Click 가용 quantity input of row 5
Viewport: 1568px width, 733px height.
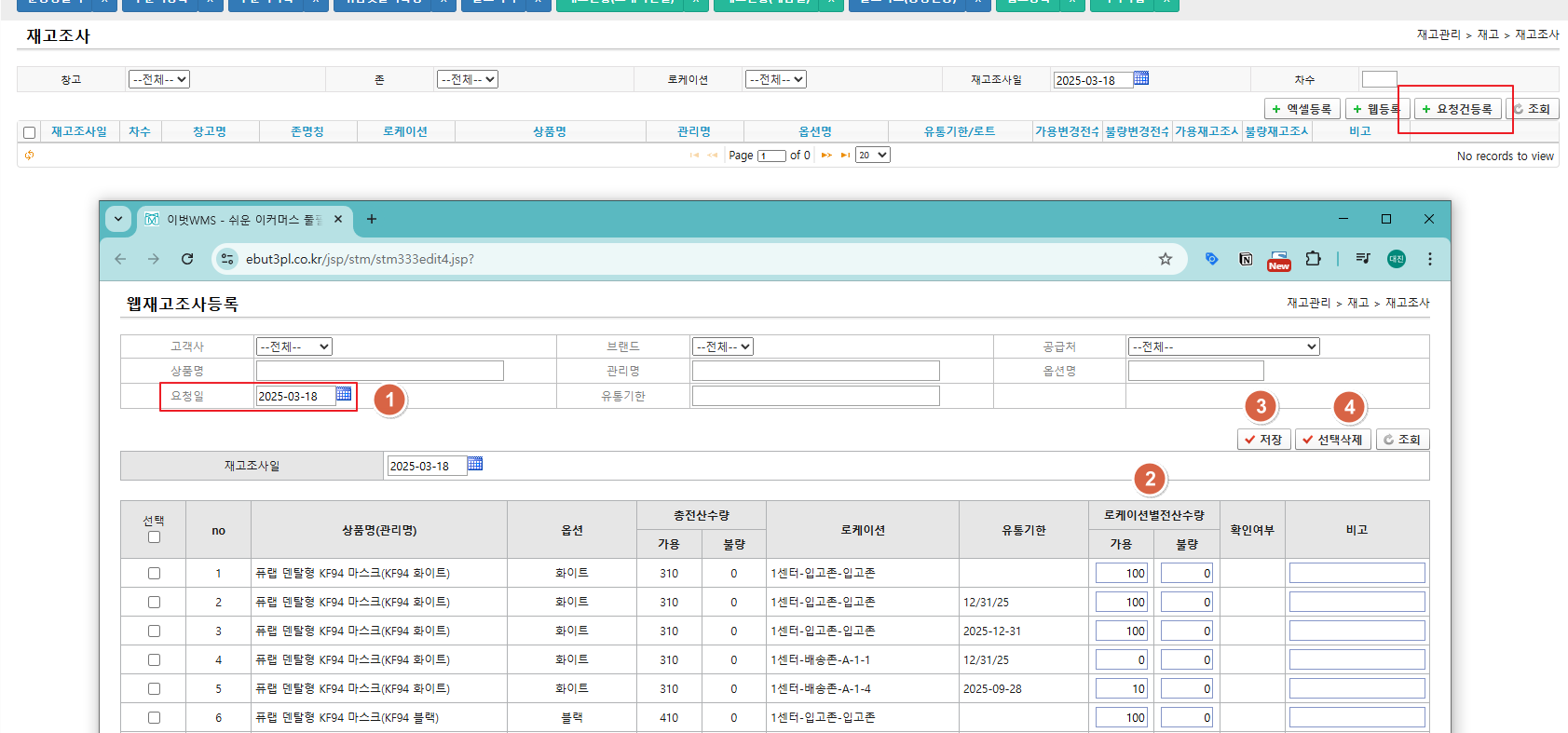(1122, 689)
